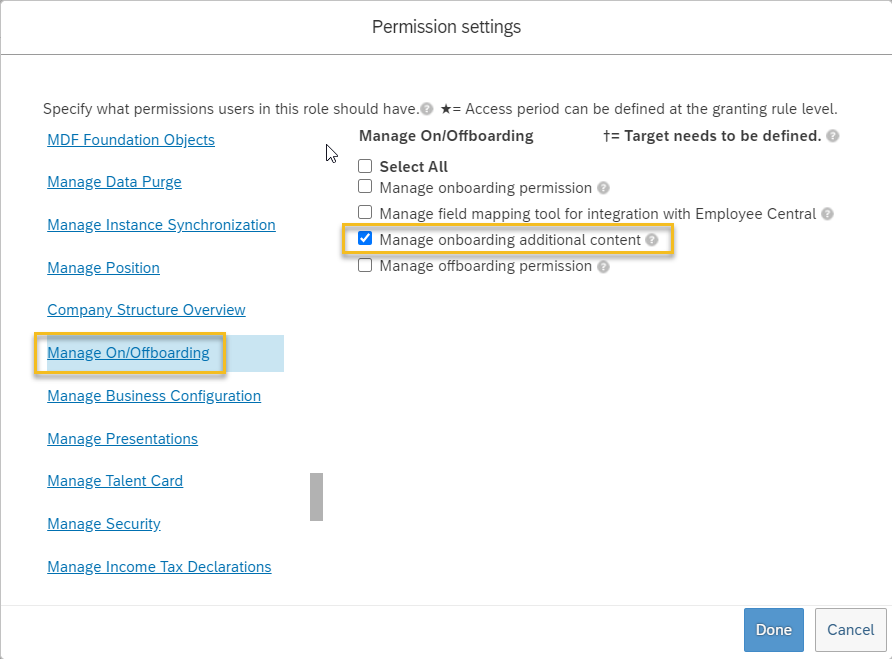Click help icon after 'Target needs to be defined'

point(833,136)
